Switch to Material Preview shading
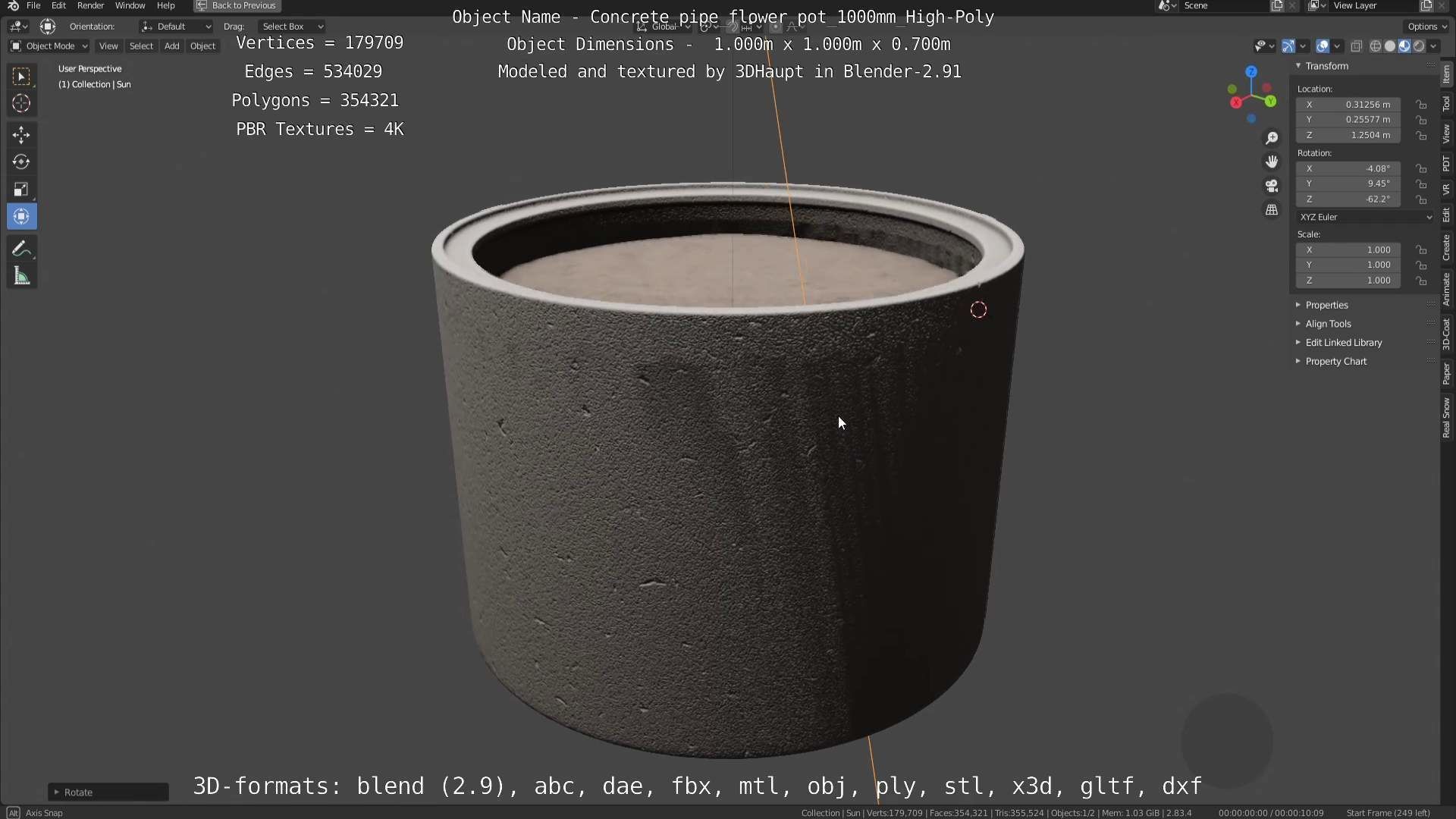The image size is (1456, 819). [1404, 46]
